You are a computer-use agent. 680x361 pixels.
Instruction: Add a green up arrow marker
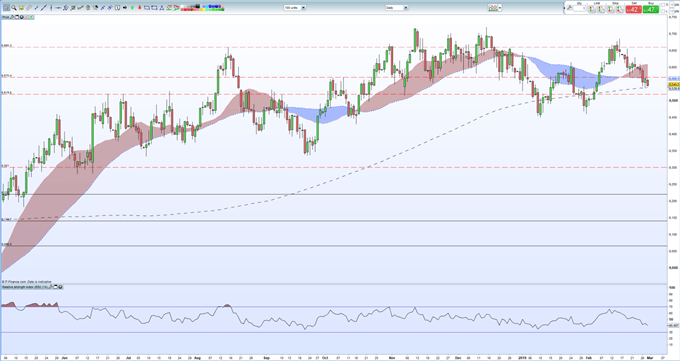click(x=132, y=8)
